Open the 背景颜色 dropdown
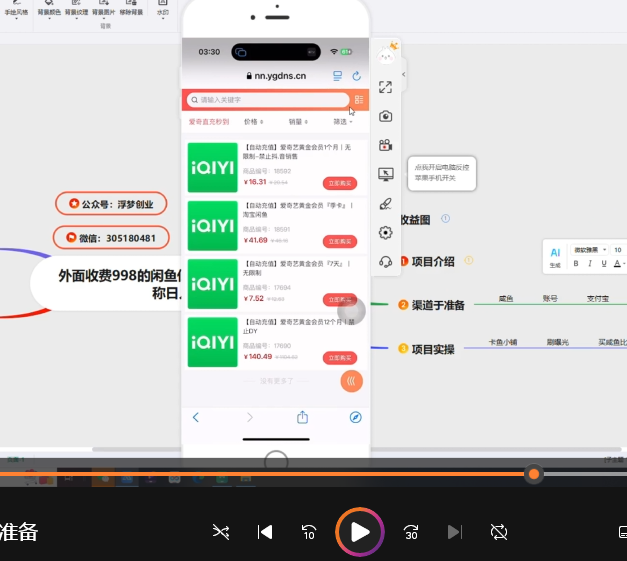Viewport: 627px width, 561px height. coord(49,12)
